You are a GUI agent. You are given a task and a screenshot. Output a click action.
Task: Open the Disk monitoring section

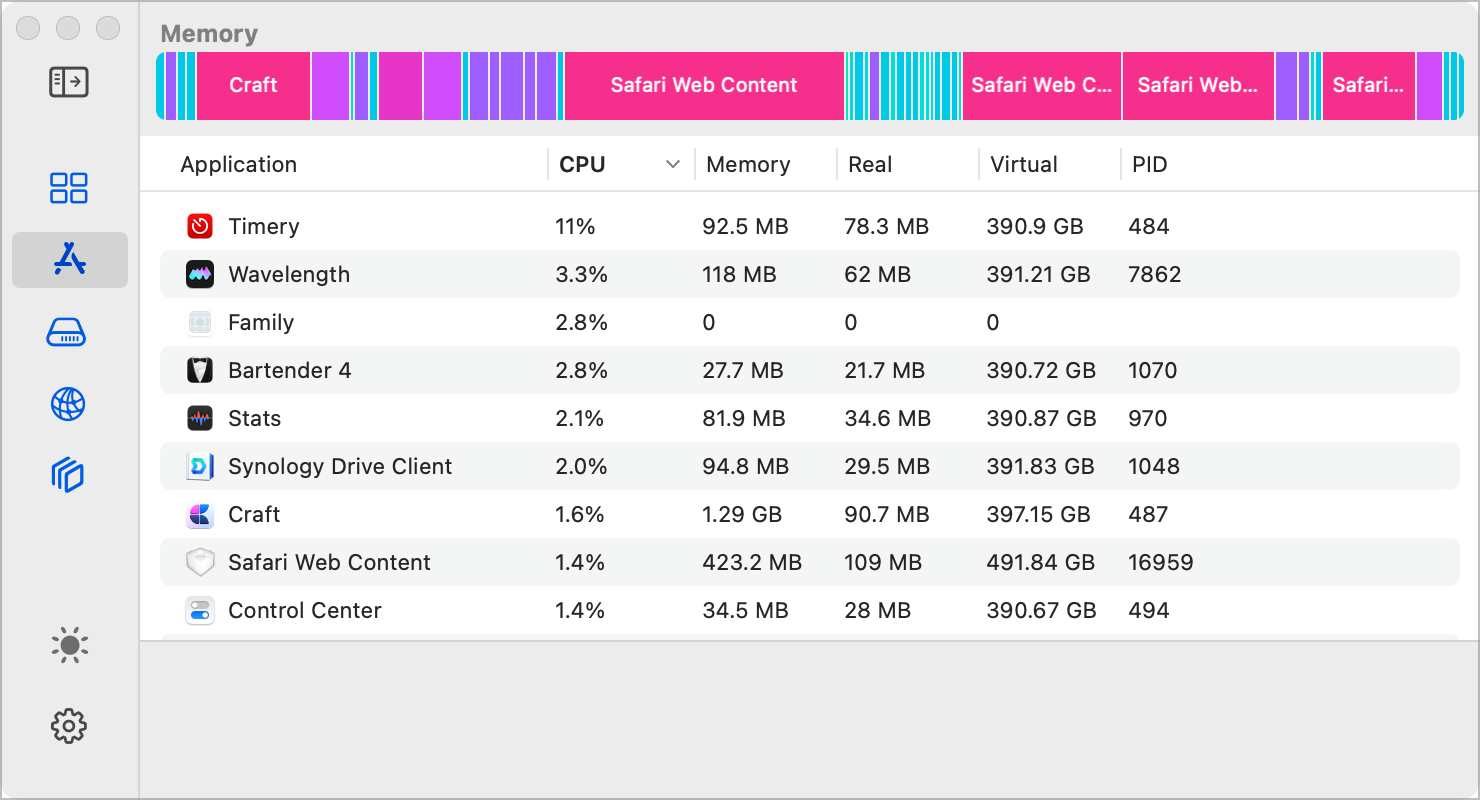click(x=69, y=332)
